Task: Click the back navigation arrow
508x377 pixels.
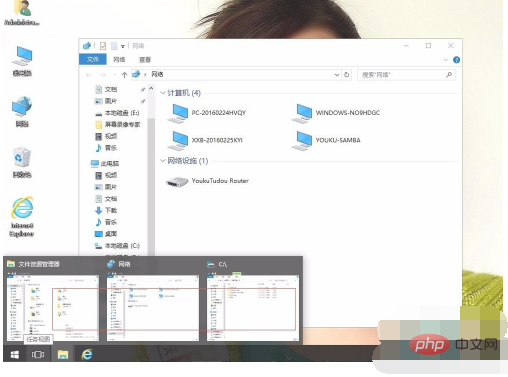Action: point(88,75)
